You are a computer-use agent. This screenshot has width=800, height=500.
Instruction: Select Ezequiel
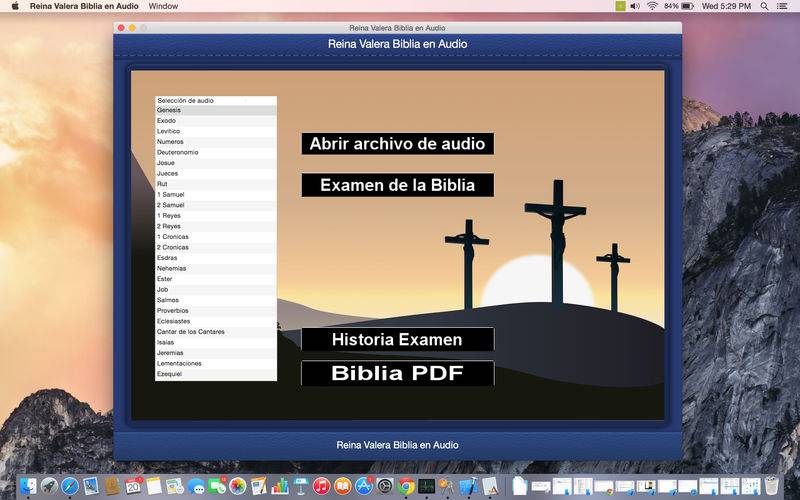(x=216, y=374)
